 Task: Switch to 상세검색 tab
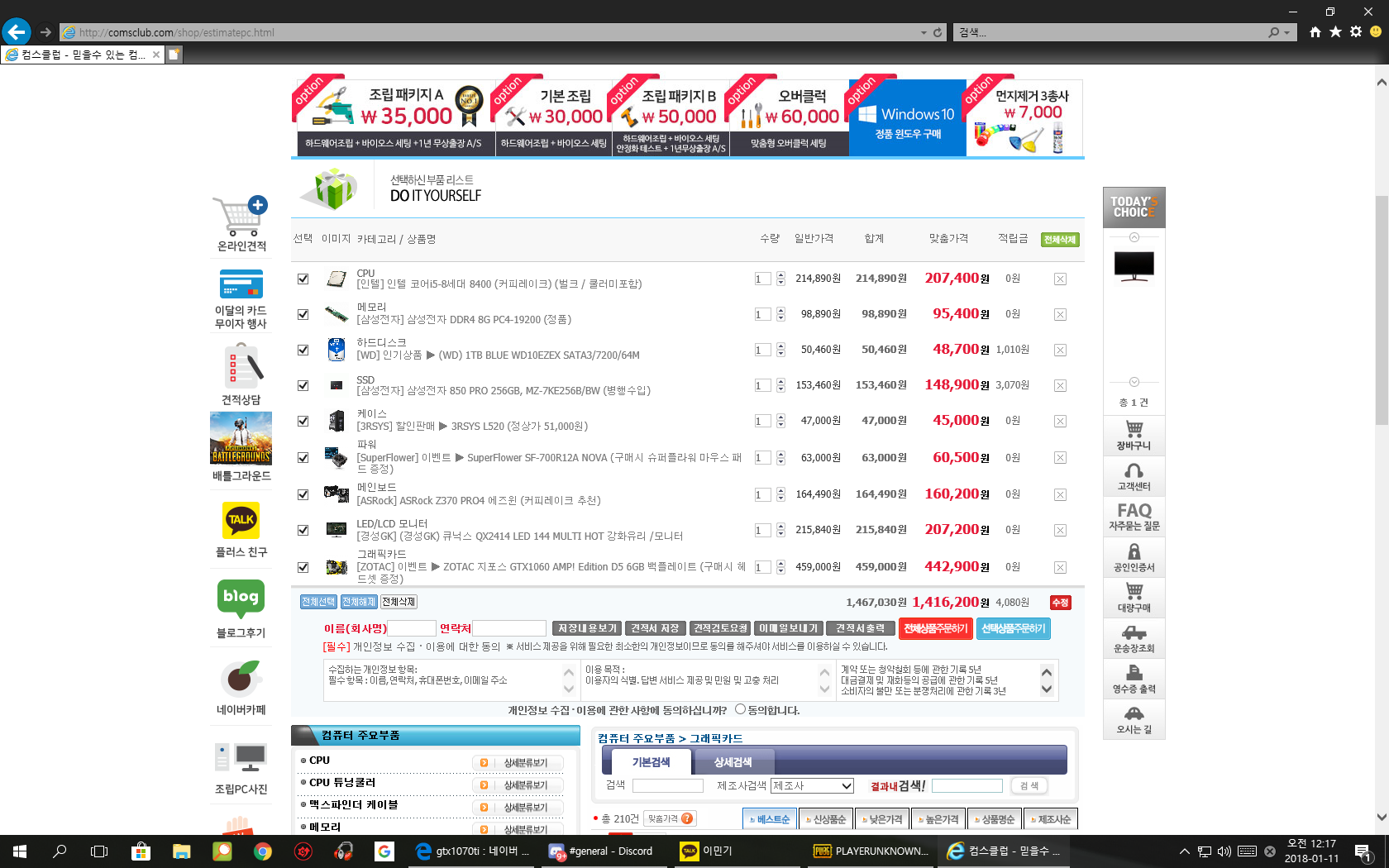click(x=733, y=762)
